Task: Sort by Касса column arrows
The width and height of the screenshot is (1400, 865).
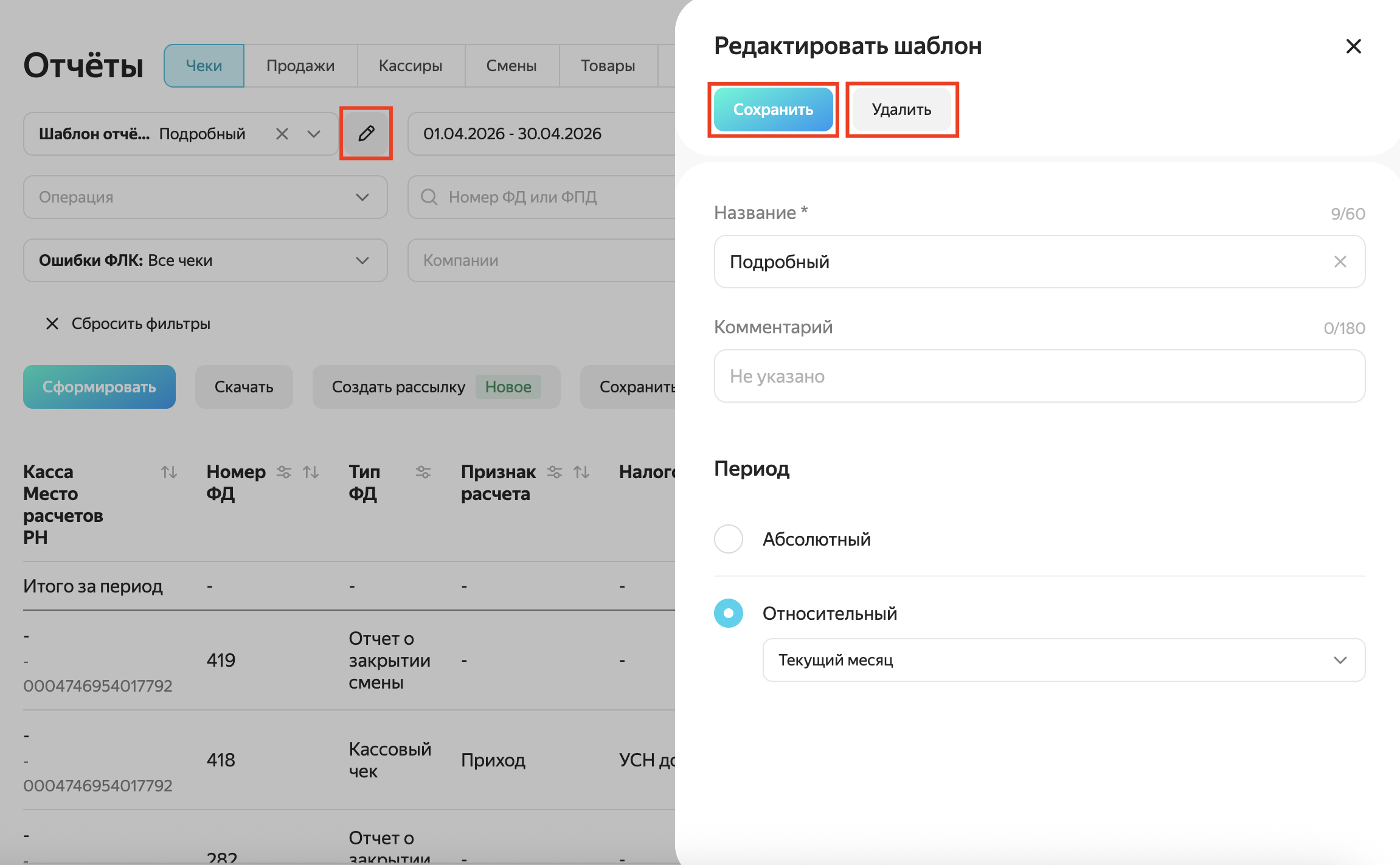Action: [x=169, y=472]
